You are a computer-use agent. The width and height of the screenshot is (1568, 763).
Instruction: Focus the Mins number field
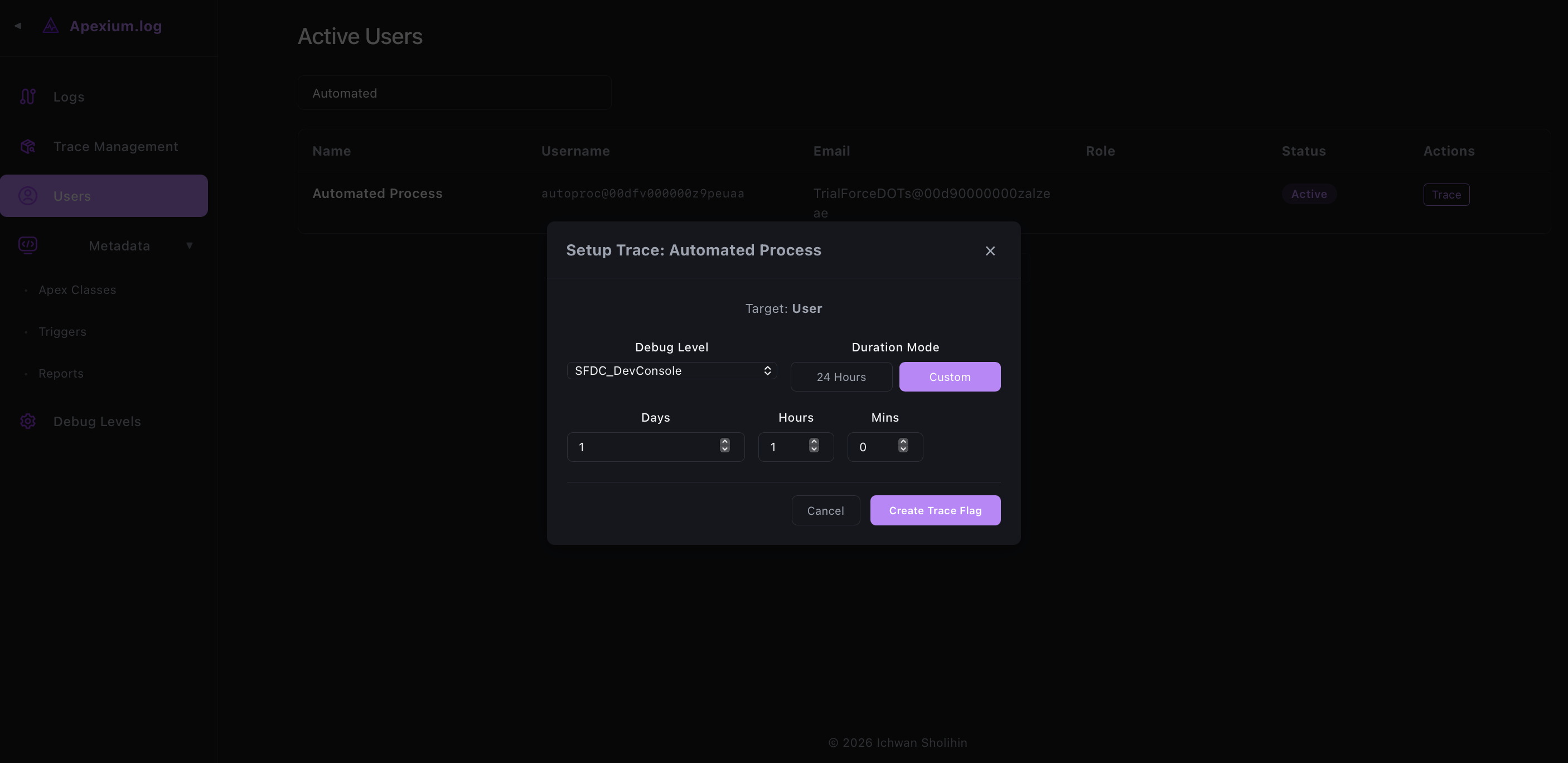tap(885, 447)
